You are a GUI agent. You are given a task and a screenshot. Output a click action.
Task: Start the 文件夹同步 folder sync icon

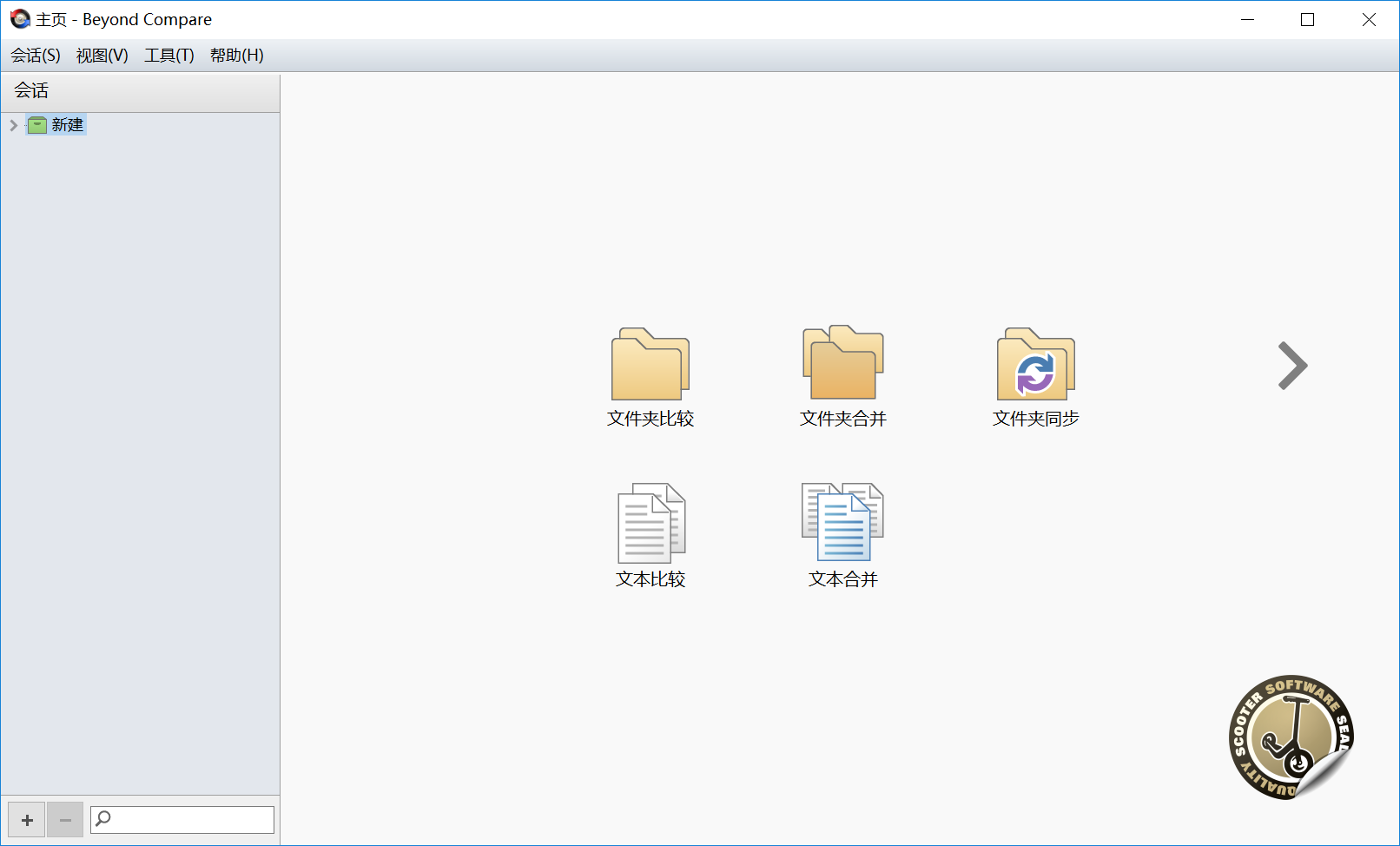pyautogui.click(x=1036, y=364)
